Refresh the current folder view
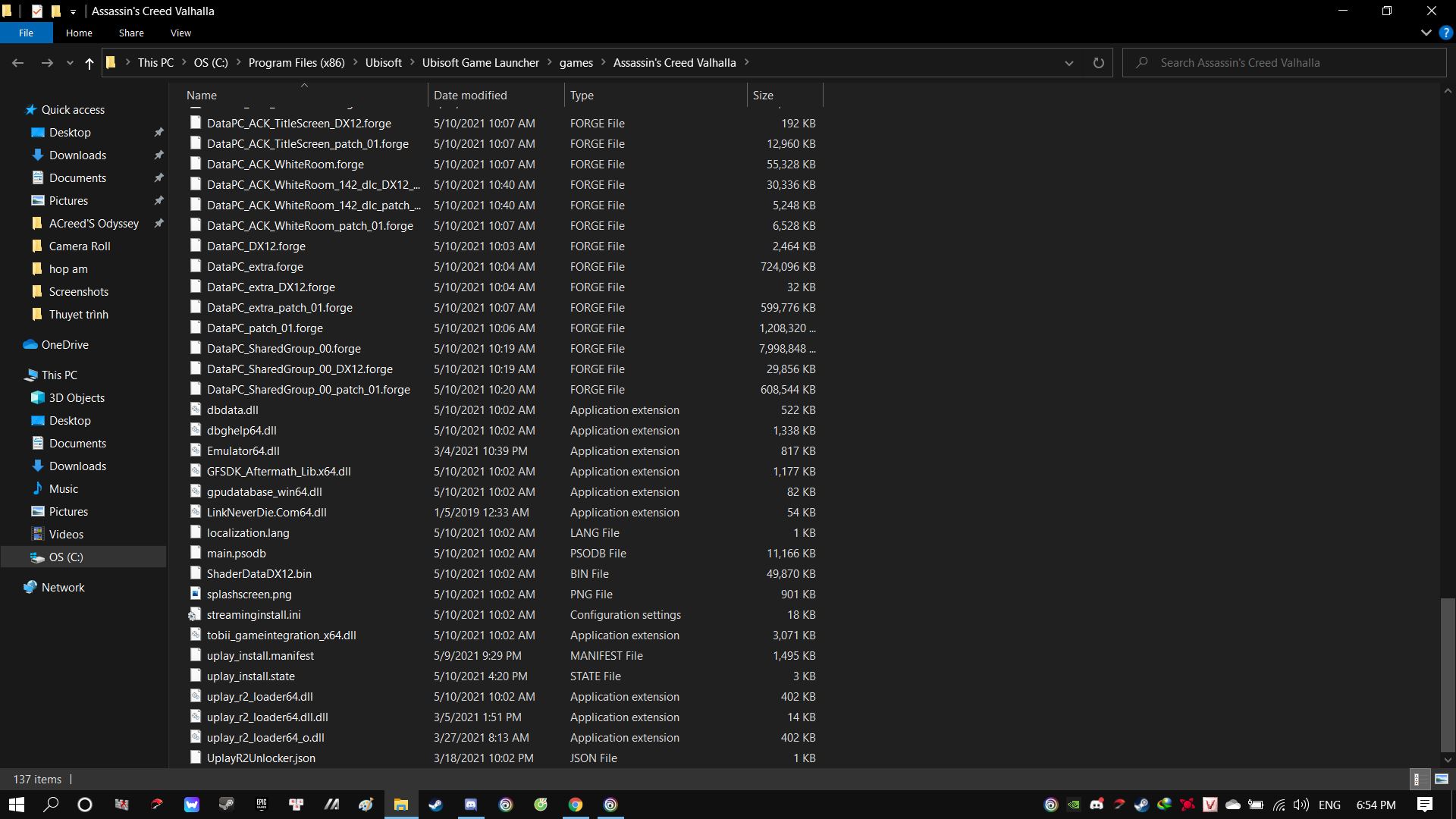Viewport: 1456px width, 819px height. coord(1098,63)
